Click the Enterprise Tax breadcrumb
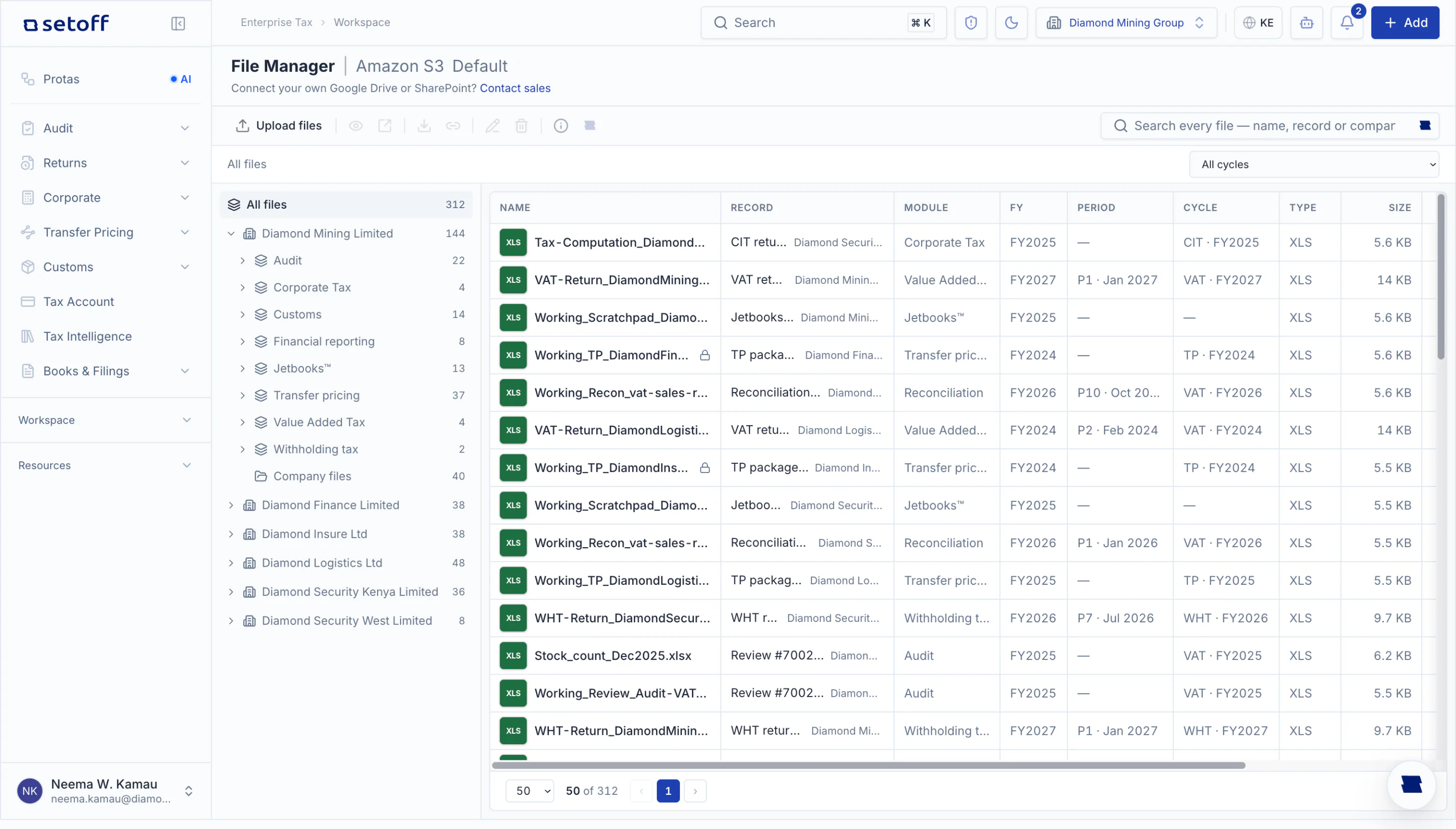Image resolution: width=1456 pixels, height=829 pixels. (x=276, y=22)
